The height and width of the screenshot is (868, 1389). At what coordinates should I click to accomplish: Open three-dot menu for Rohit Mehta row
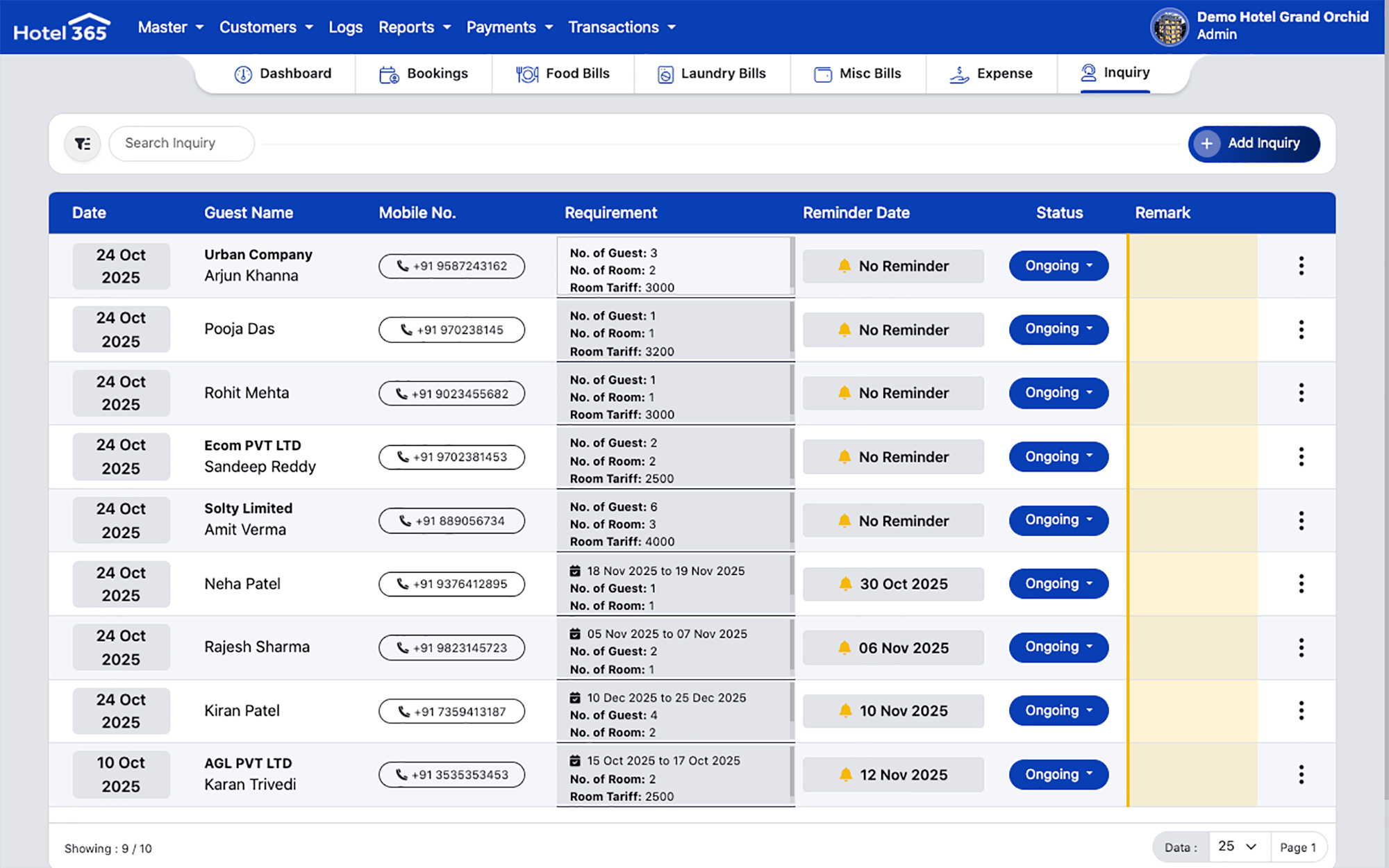[1301, 393]
